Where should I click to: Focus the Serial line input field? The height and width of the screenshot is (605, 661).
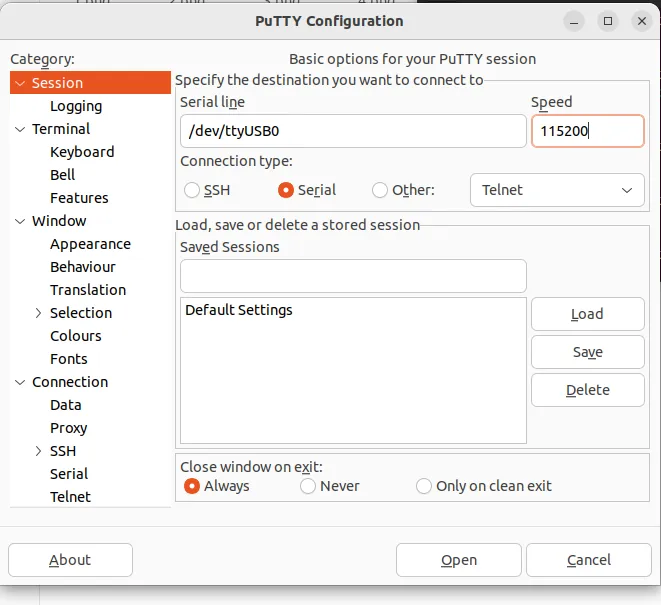point(353,131)
